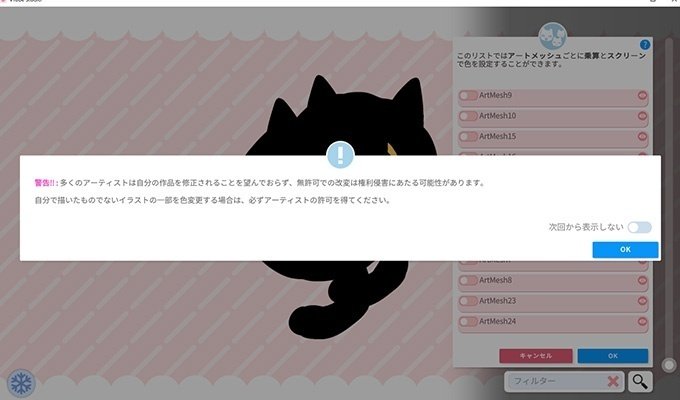Screen dimensions: 680x400
Task: Select the ArtMesh8 list row
Action: (553, 281)
